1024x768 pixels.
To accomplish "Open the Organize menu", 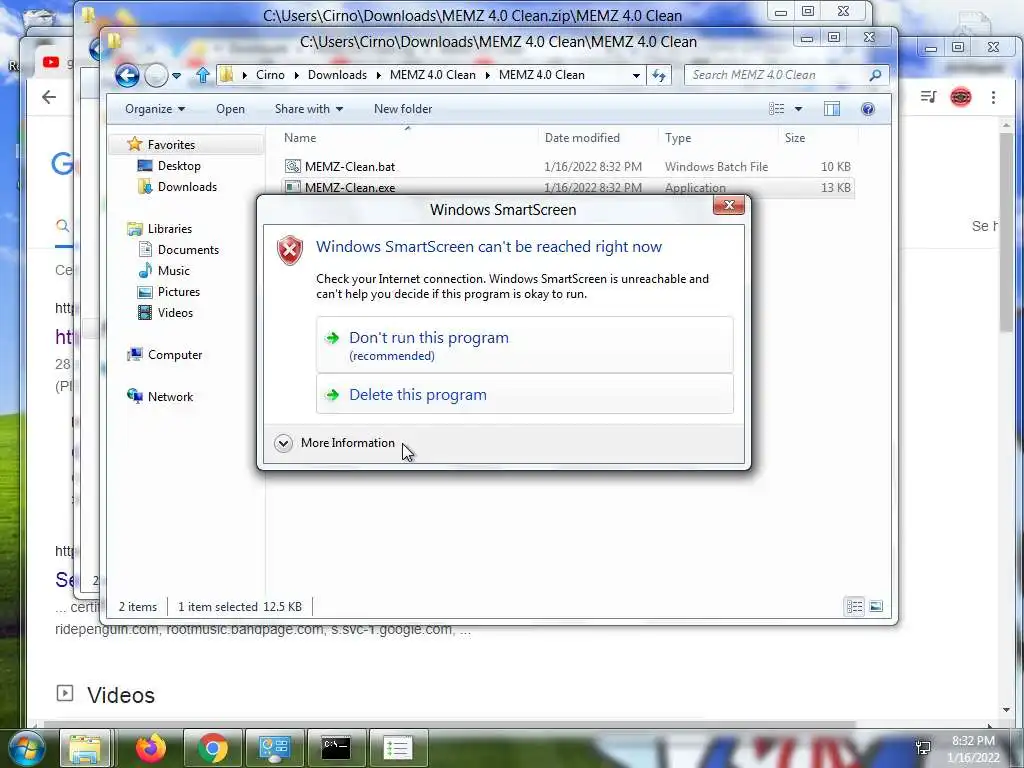I will point(155,109).
